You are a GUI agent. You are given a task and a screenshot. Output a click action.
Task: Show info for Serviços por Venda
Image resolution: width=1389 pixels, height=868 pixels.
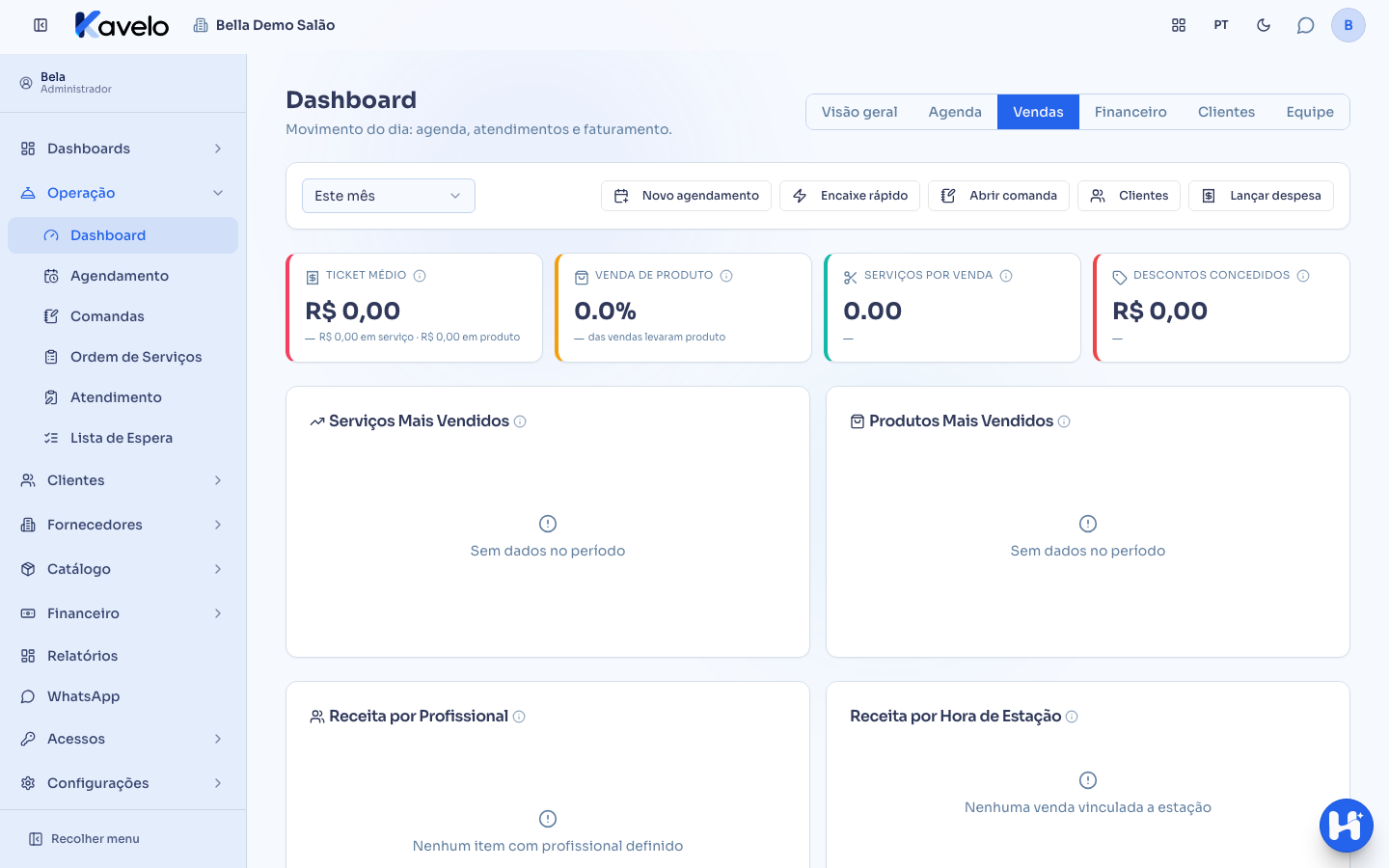[1006, 276]
